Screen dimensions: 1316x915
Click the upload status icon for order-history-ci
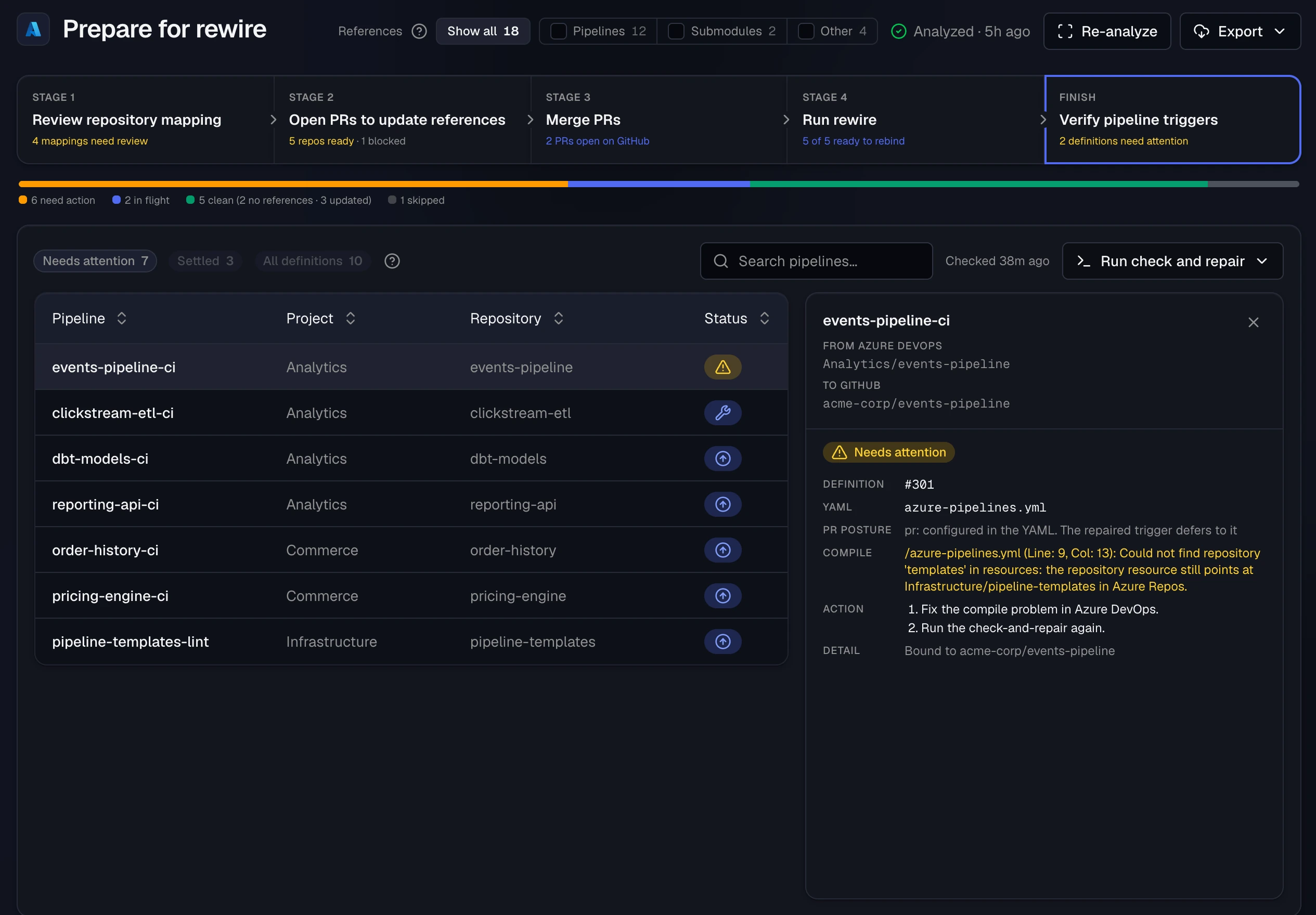click(x=722, y=550)
